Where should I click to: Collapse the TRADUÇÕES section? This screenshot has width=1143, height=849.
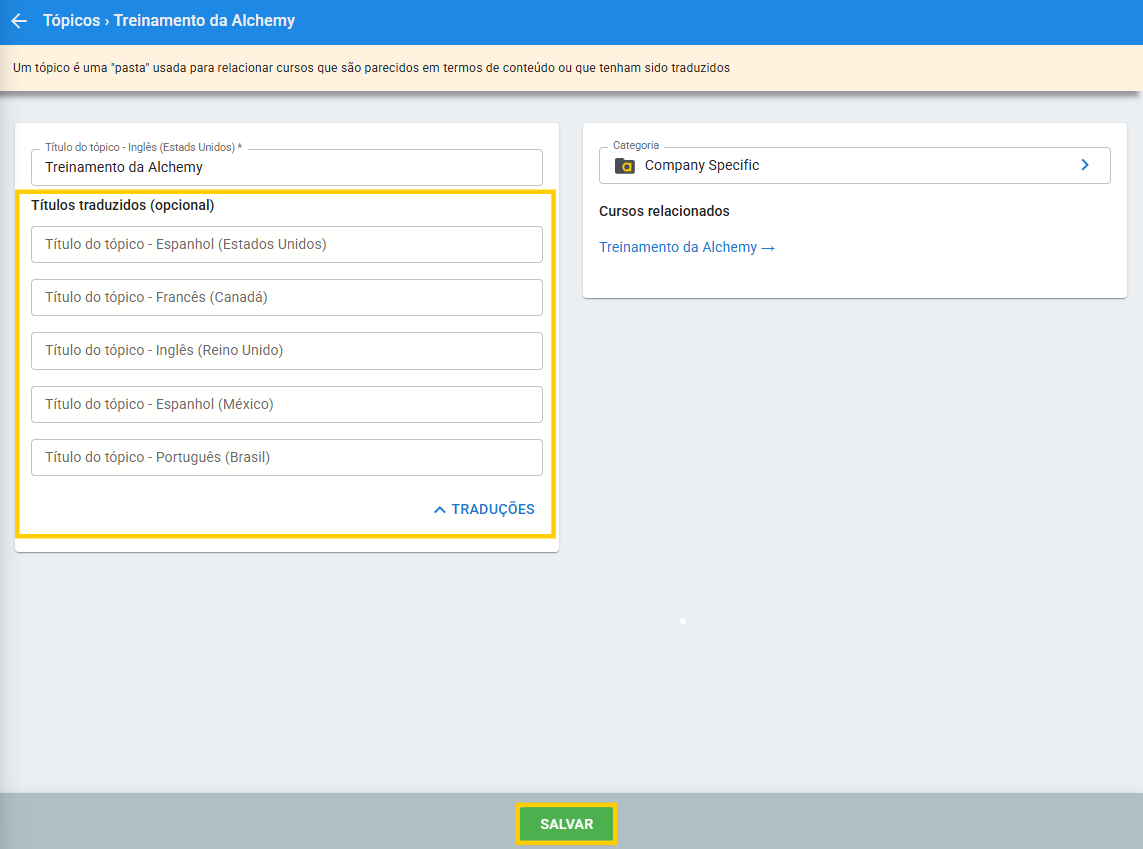pyautogui.click(x=492, y=510)
